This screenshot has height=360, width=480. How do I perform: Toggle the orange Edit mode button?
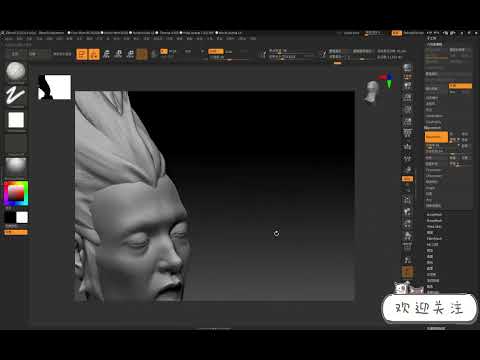pyautogui.click(x=82, y=54)
